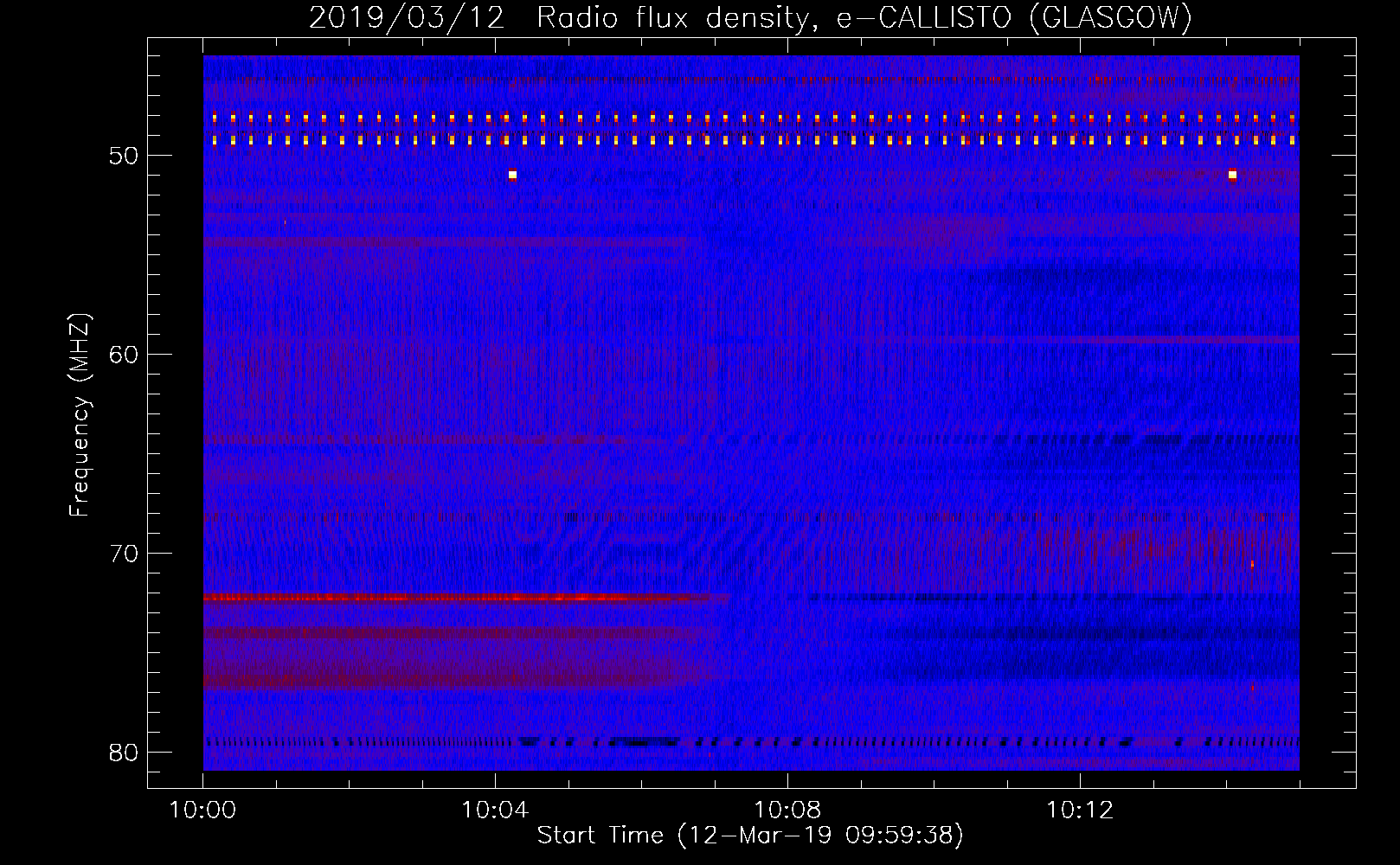This screenshot has height=865, width=1400.
Task: Click the 10:04 time tick label
Action: (x=496, y=811)
